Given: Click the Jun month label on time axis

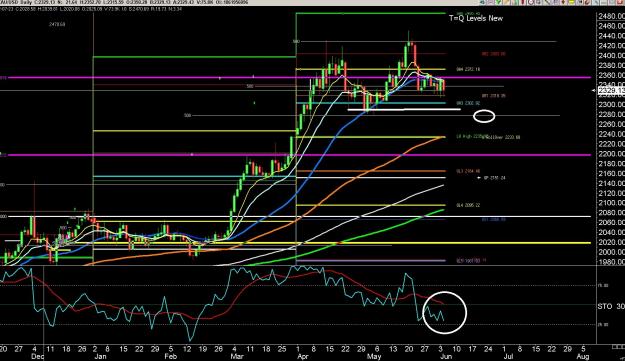Looking at the screenshot, I should click(446, 356).
